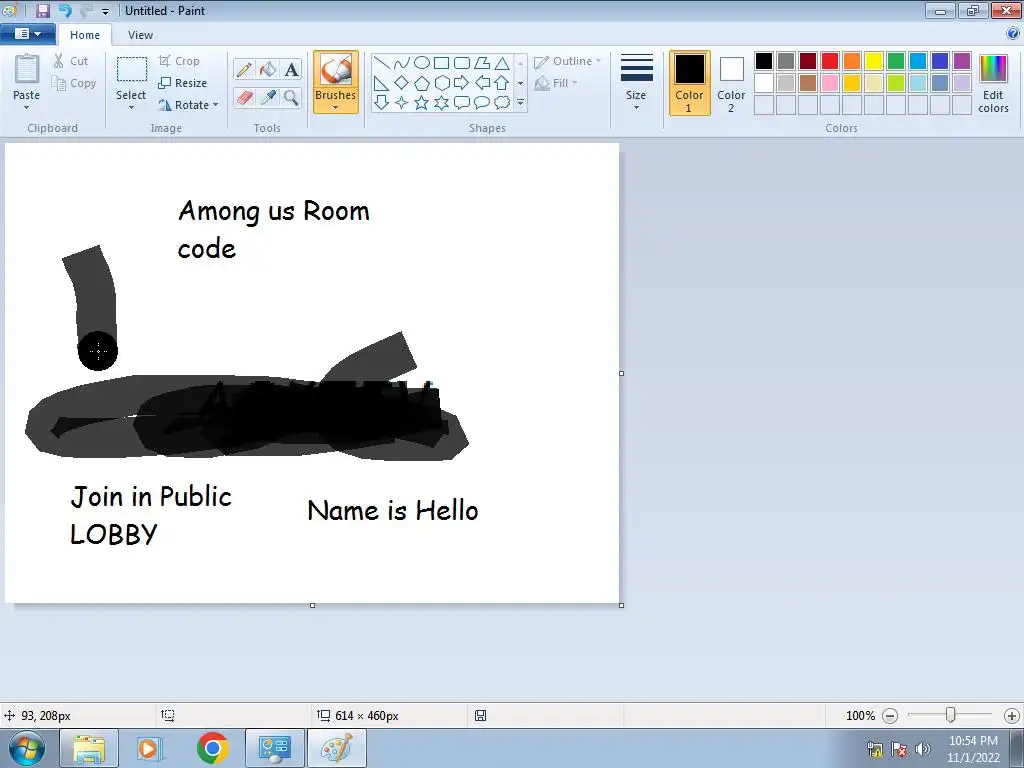
Task: Click the Brushes tool icon
Action: click(336, 69)
